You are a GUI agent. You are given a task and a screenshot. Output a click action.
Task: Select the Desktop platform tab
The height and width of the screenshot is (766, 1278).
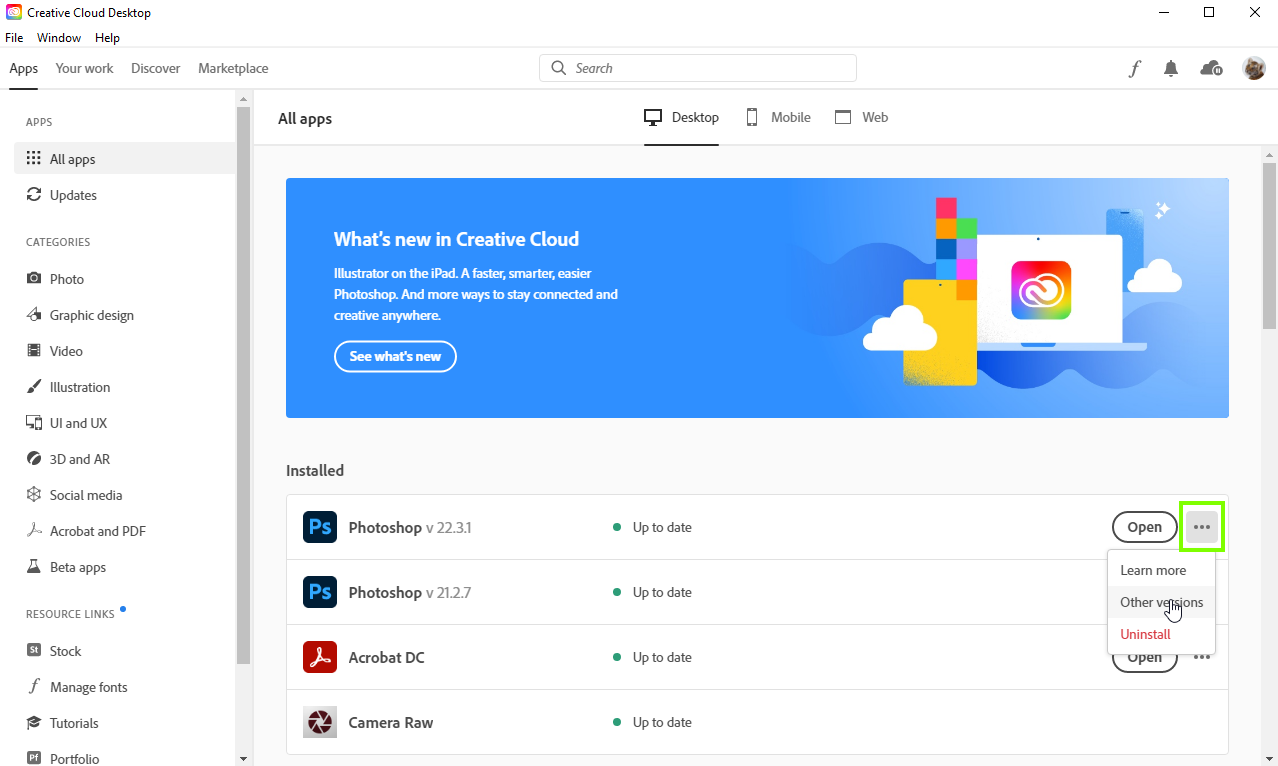(681, 117)
